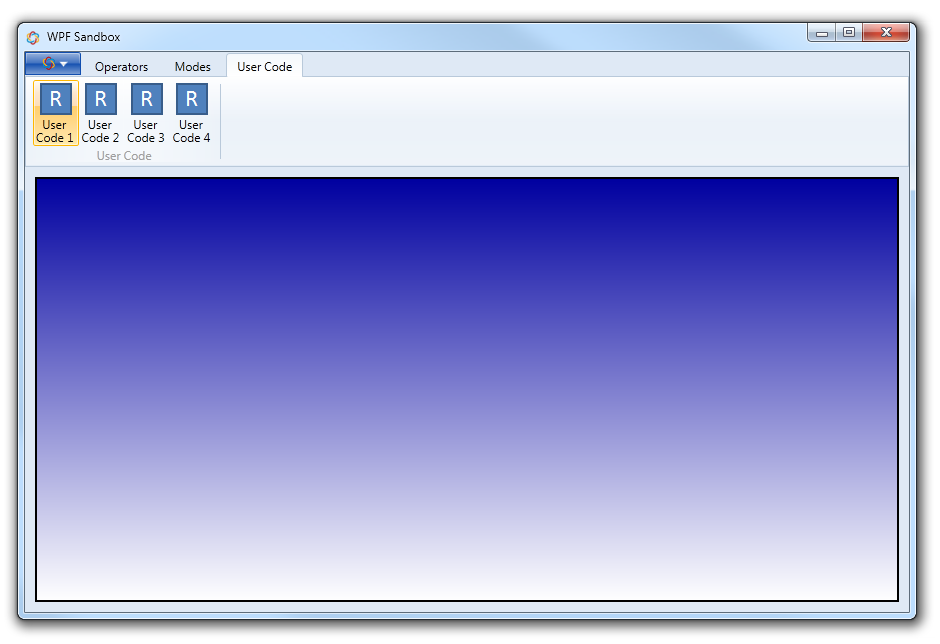Select the User Code 2 'R' icon

[x=101, y=99]
